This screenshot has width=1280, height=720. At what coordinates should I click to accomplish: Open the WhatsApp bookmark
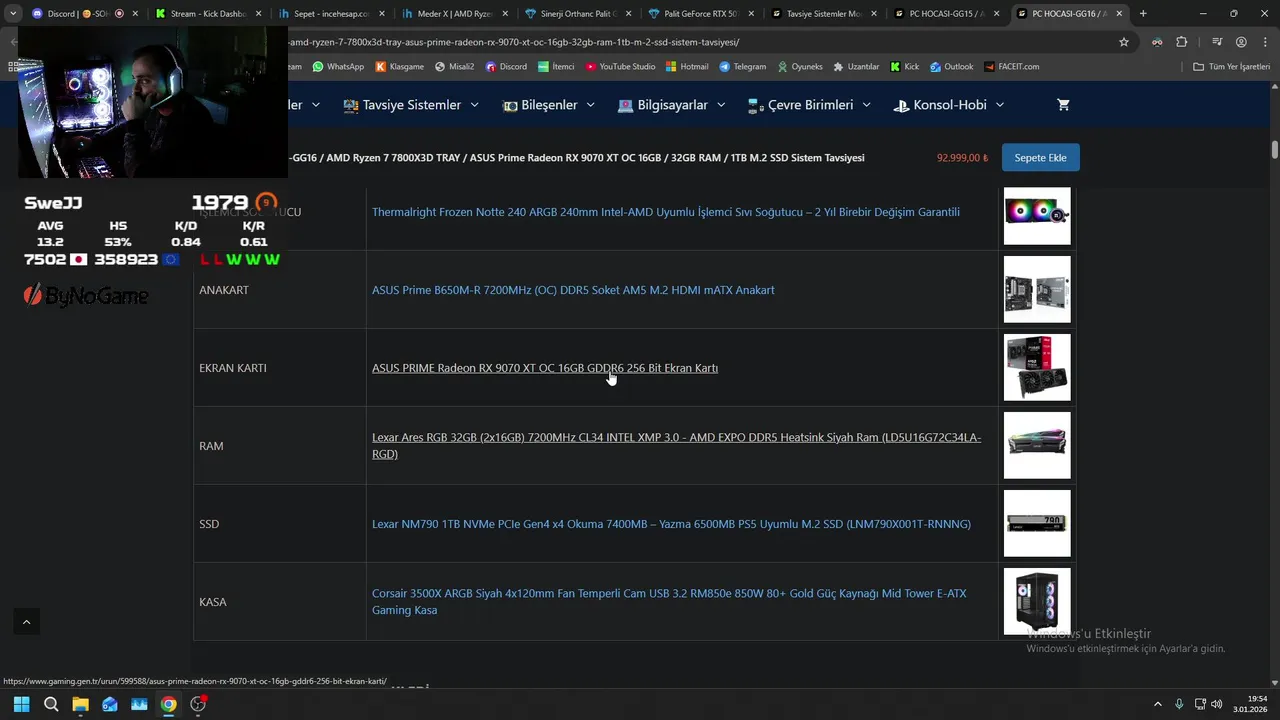[338, 66]
